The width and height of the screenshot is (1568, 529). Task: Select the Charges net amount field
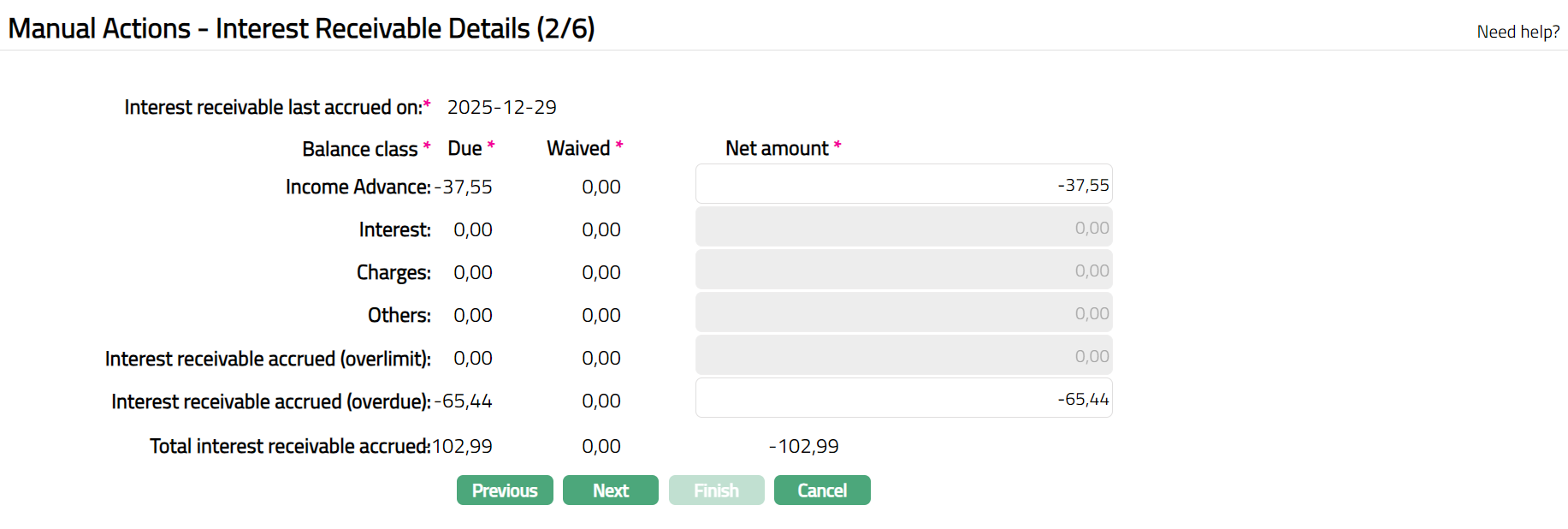pyautogui.click(x=903, y=270)
